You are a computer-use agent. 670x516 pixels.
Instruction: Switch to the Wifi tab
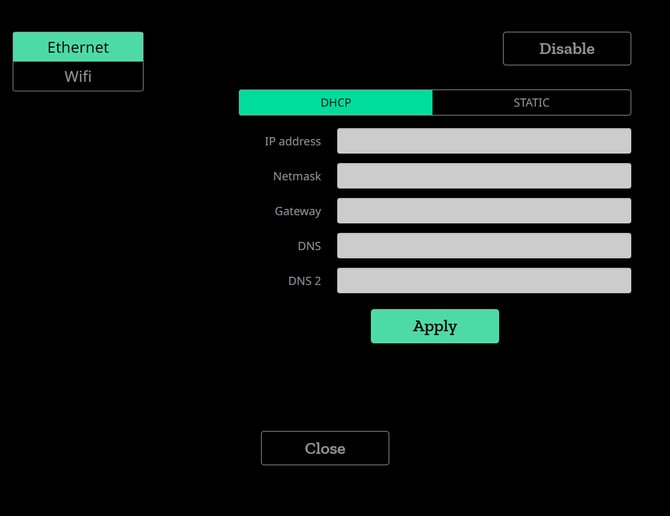[x=78, y=76]
